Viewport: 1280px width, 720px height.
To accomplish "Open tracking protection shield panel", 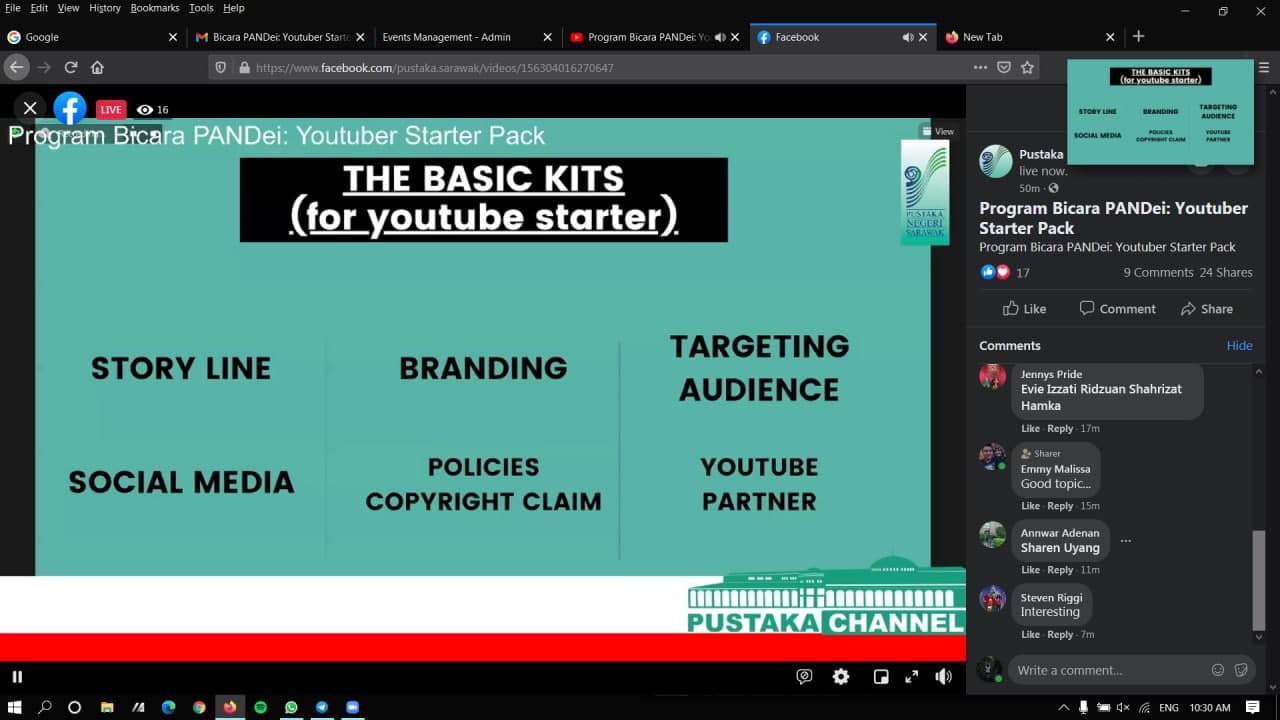I will click(x=222, y=68).
